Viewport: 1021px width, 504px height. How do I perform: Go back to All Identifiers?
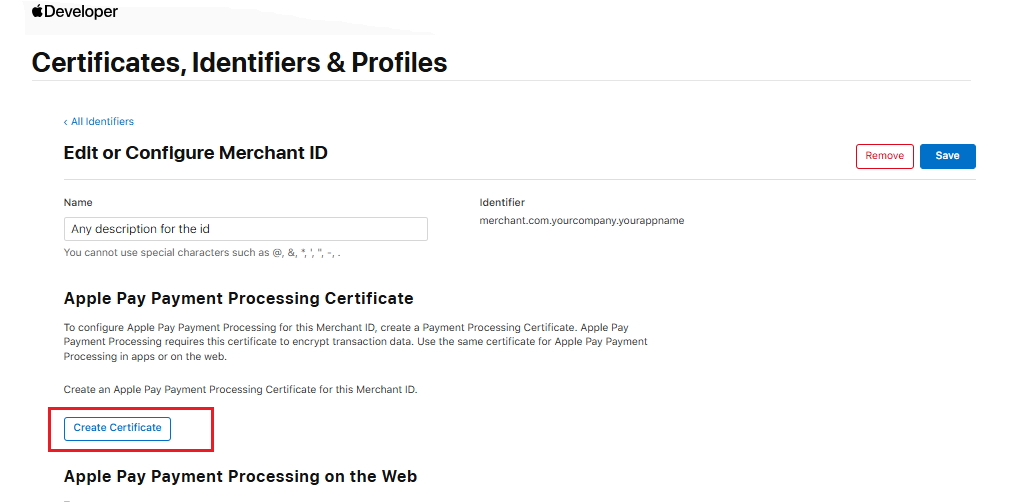click(x=102, y=122)
